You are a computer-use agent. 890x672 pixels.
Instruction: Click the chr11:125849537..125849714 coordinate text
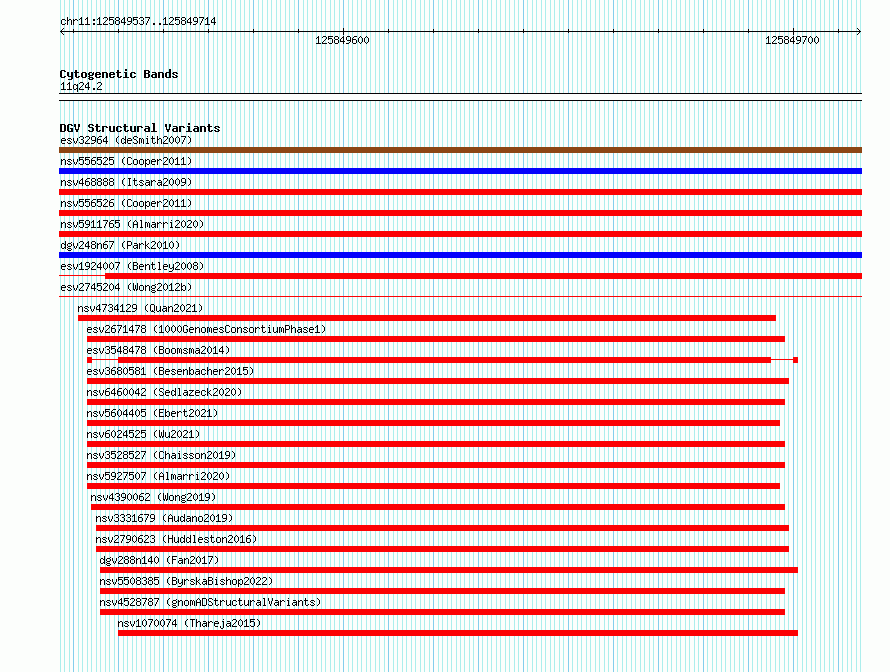point(138,22)
